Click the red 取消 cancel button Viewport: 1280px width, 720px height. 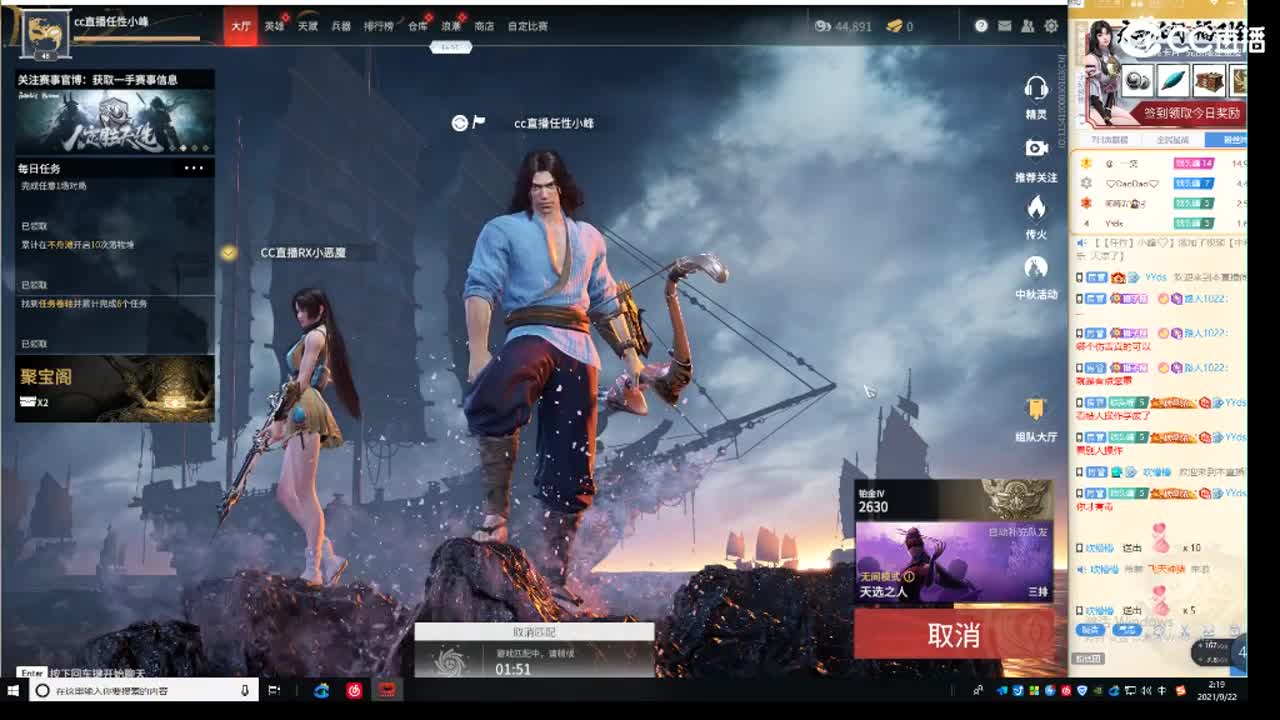(954, 635)
